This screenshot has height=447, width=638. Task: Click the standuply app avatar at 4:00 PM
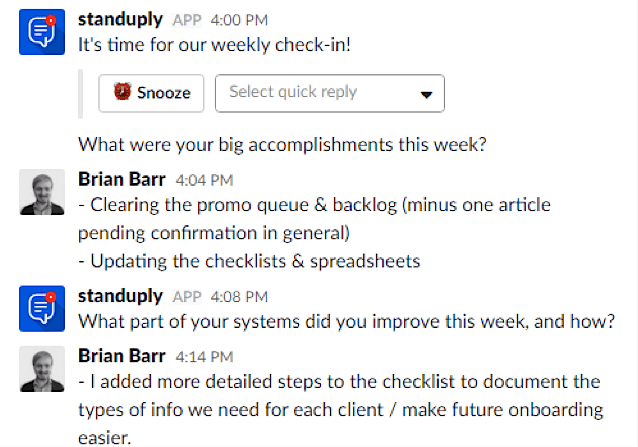point(42,32)
